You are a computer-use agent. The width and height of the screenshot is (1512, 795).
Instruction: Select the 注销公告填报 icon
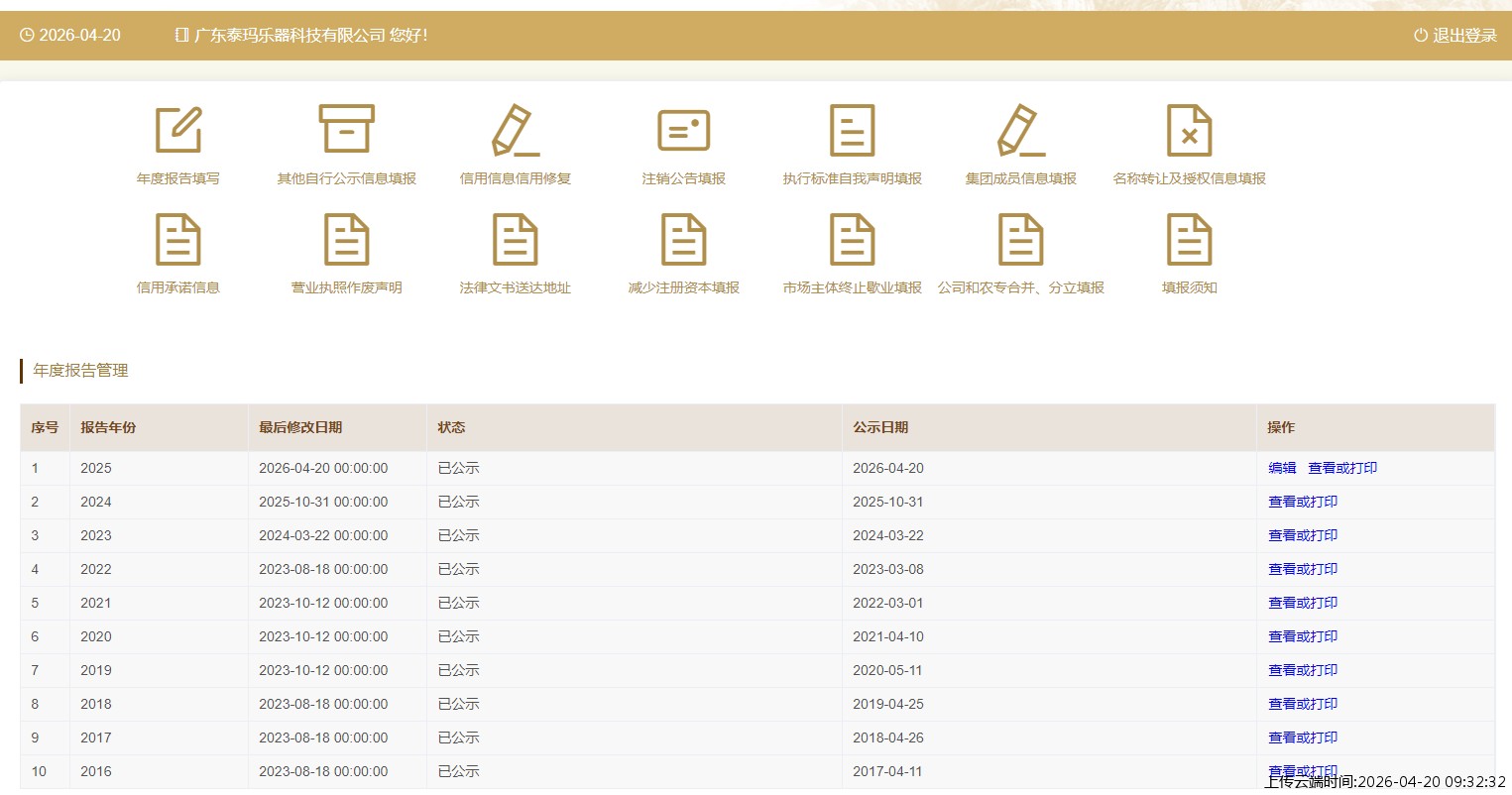tap(683, 131)
